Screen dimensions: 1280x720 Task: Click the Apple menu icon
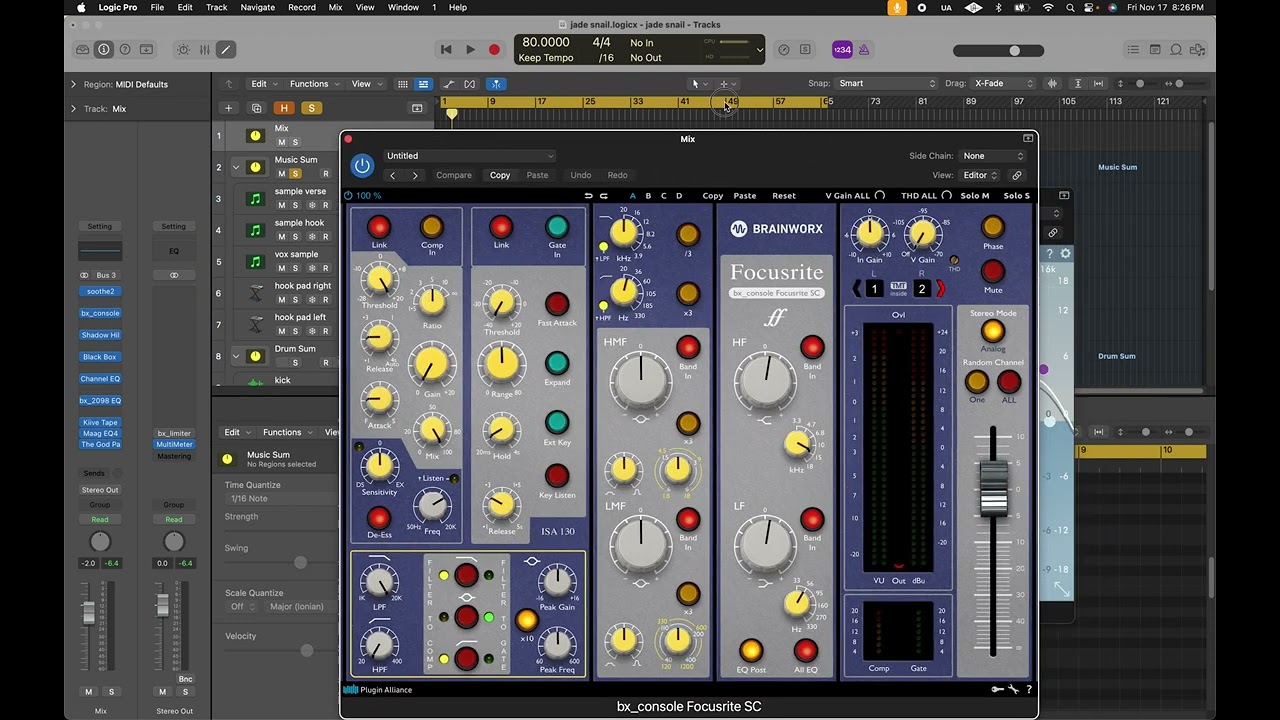81,7
